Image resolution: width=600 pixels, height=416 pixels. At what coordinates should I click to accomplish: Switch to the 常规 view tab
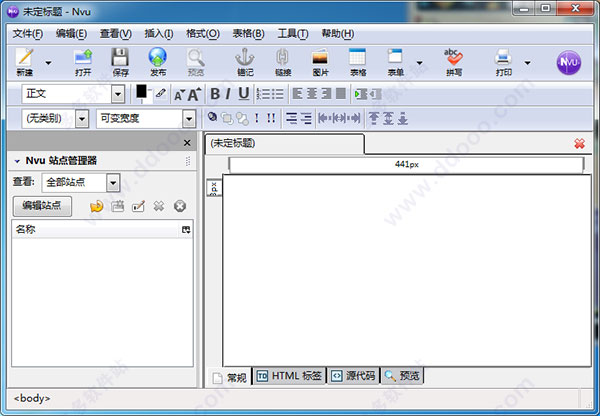point(229,377)
